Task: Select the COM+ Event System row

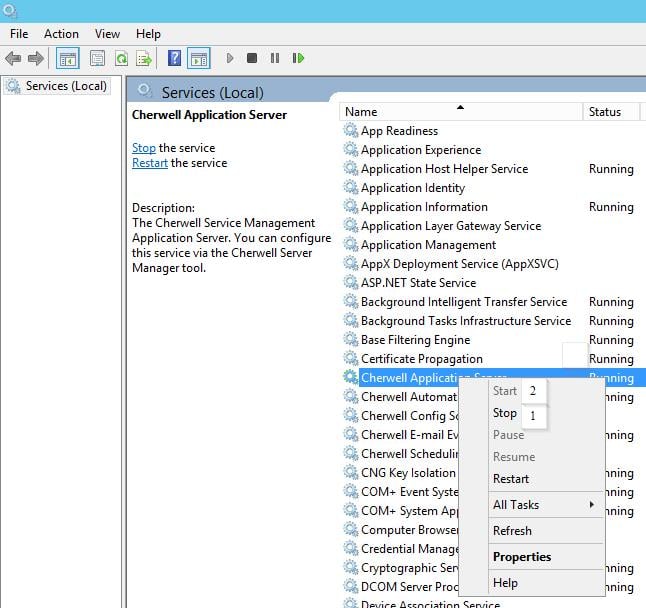Action: tap(400, 491)
